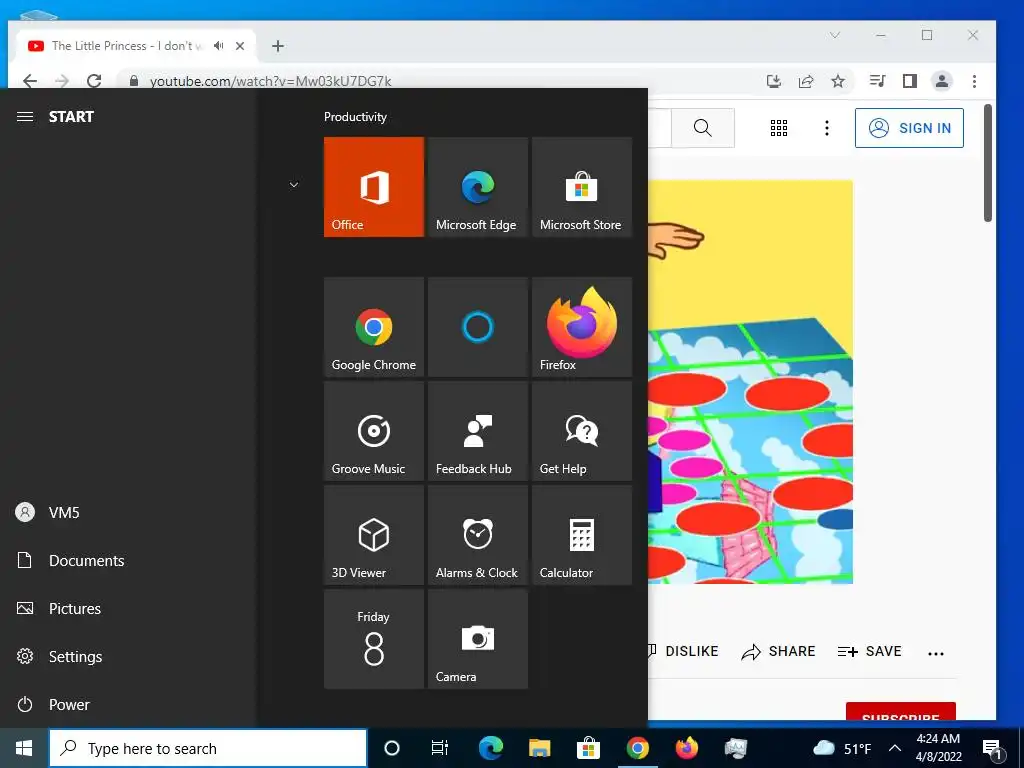This screenshot has width=1024, height=768.
Task: Launch the Firefox tile
Action: (582, 327)
